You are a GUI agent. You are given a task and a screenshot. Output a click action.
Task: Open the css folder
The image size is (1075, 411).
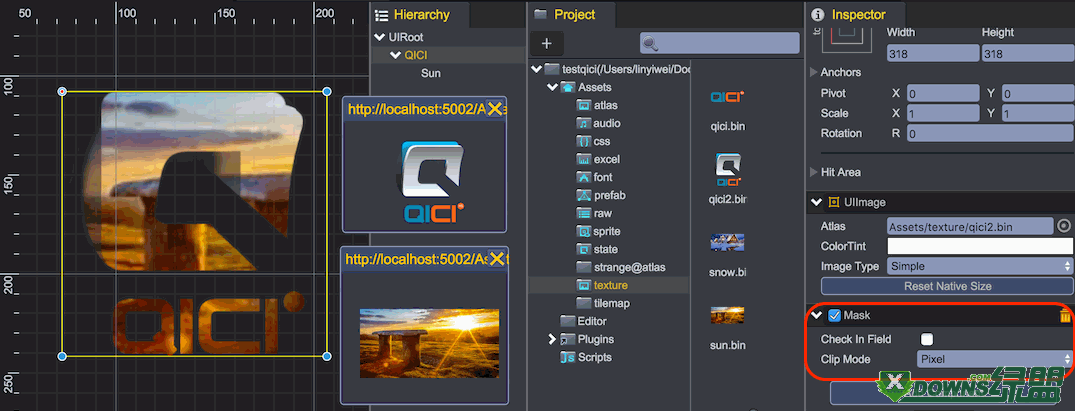pyautogui.click(x=593, y=141)
